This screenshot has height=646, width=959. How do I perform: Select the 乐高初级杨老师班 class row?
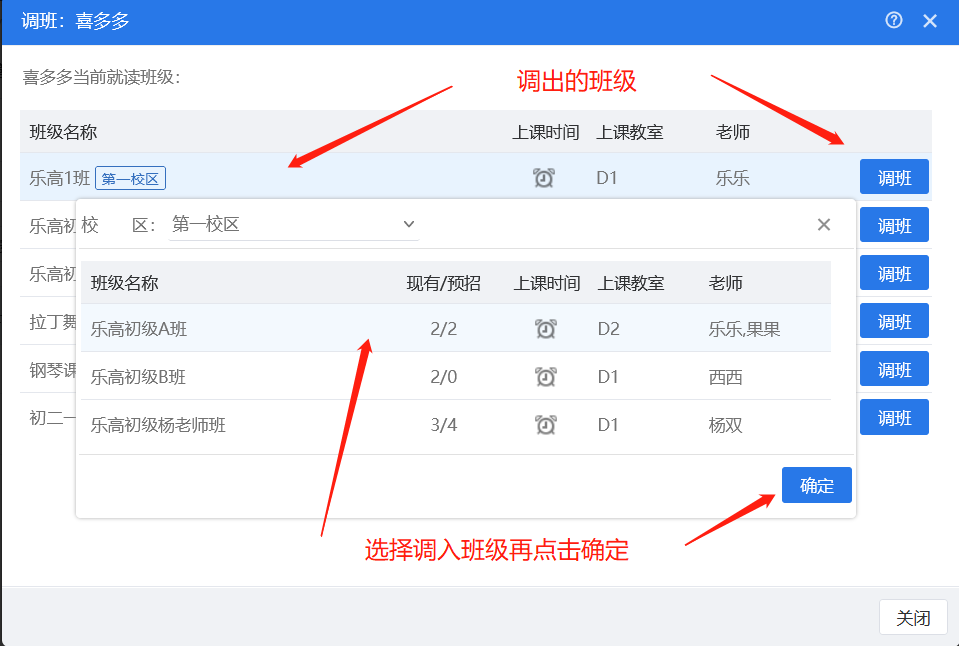click(x=456, y=424)
